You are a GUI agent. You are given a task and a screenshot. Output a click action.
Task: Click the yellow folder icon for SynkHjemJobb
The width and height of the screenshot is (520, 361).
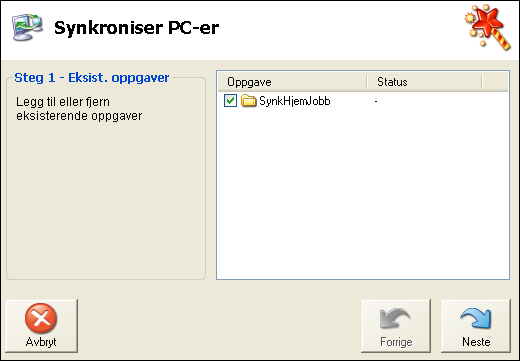248,101
